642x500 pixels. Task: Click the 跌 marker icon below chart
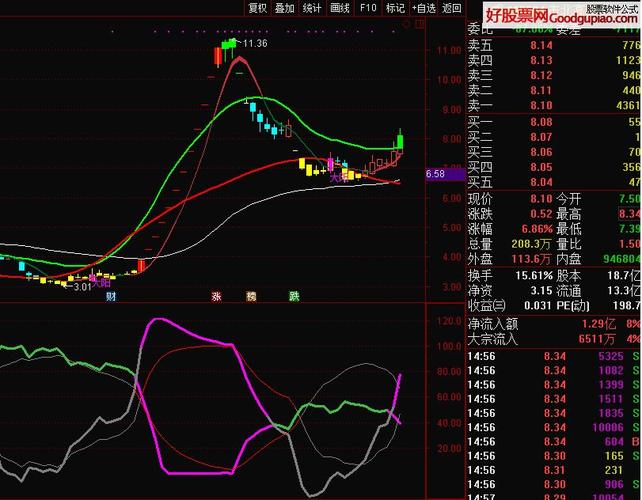293,296
